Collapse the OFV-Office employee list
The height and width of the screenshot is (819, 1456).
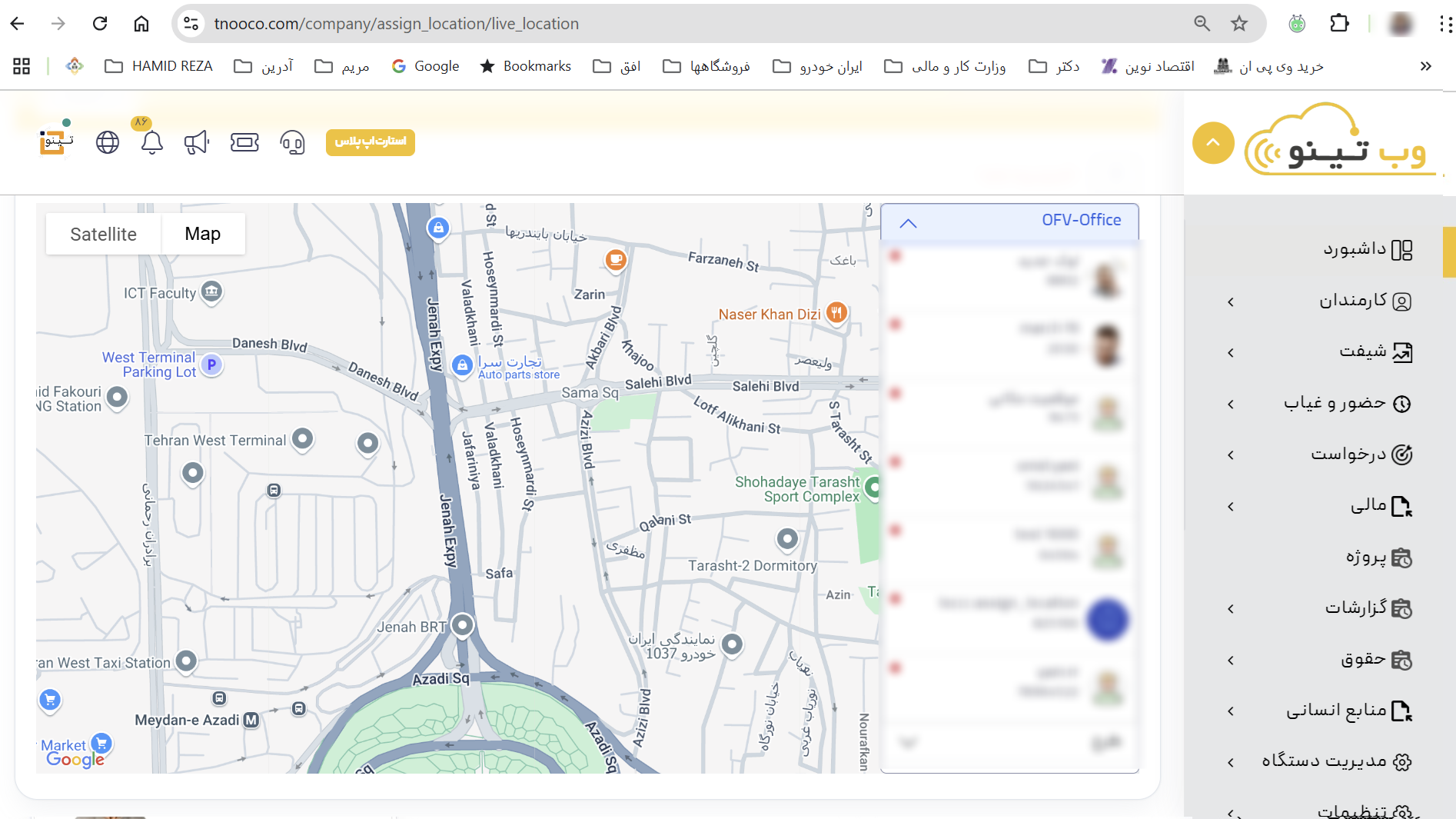[x=908, y=223]
